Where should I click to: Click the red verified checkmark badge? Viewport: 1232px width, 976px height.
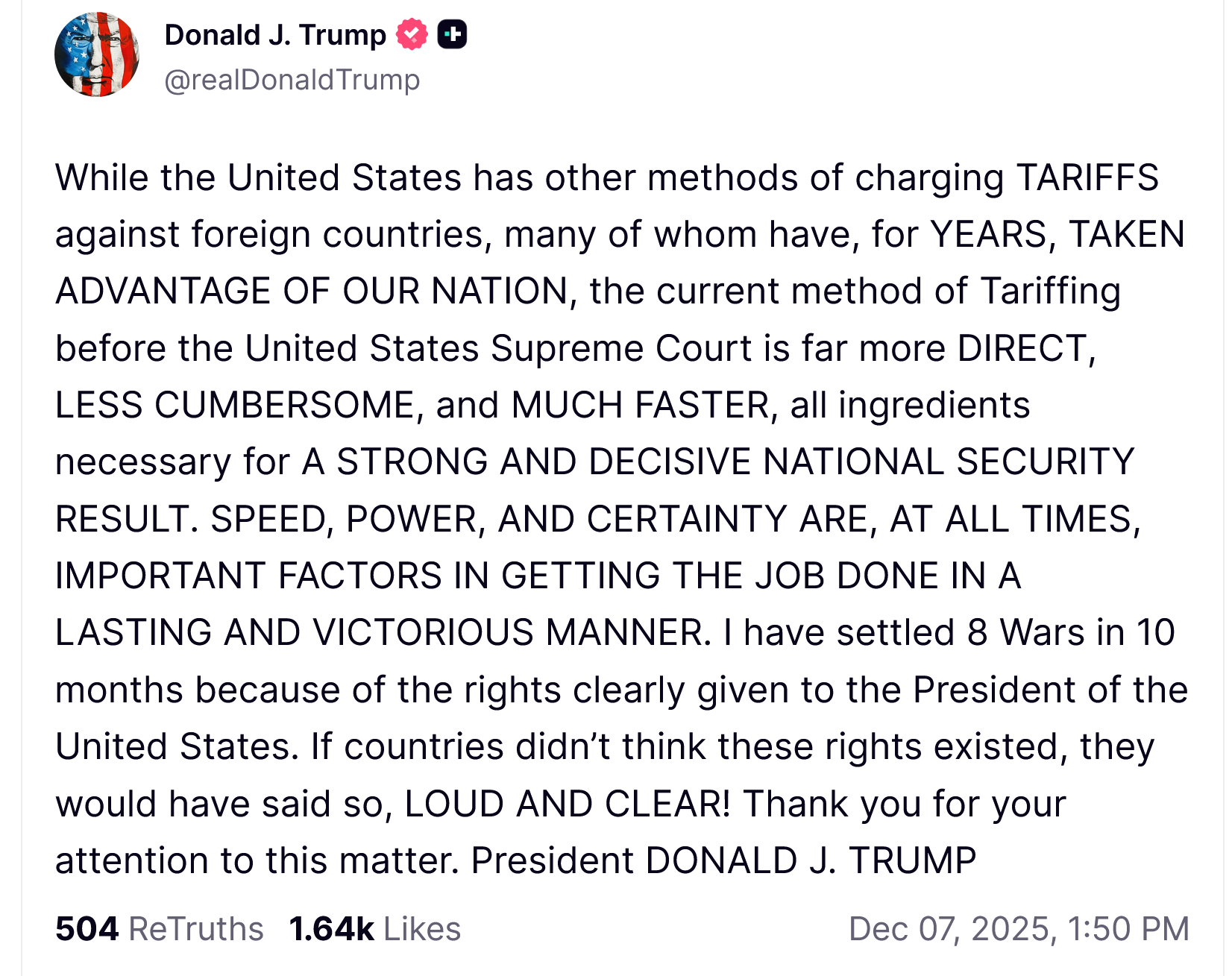pos(411,34)
